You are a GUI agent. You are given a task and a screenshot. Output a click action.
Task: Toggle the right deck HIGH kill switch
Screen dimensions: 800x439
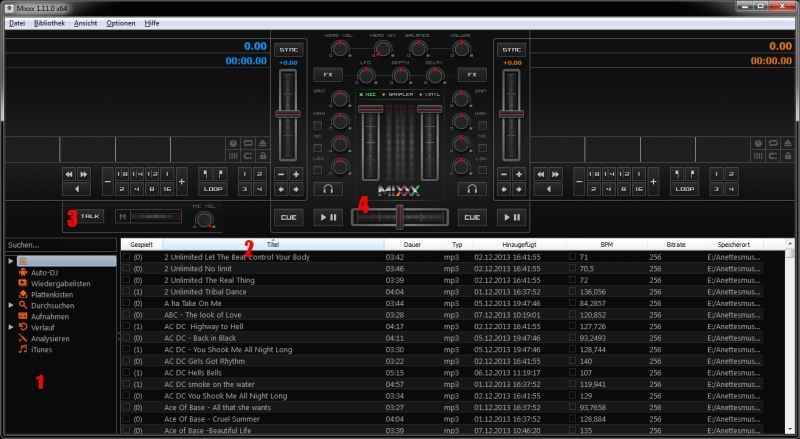(x=482, y=125)
